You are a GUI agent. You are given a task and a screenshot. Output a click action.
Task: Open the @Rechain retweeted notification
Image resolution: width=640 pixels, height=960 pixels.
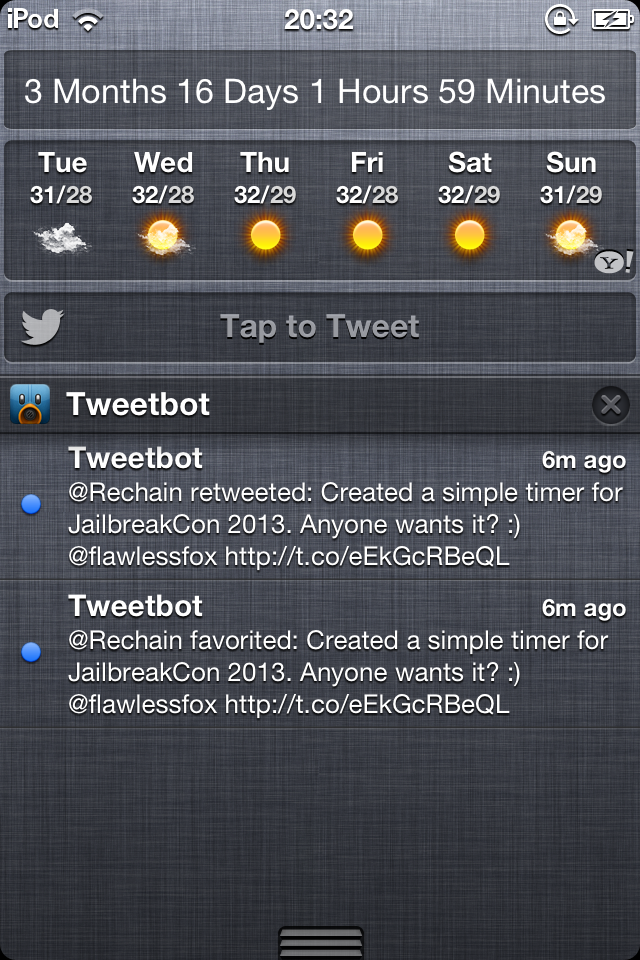(x=320, y=507)
